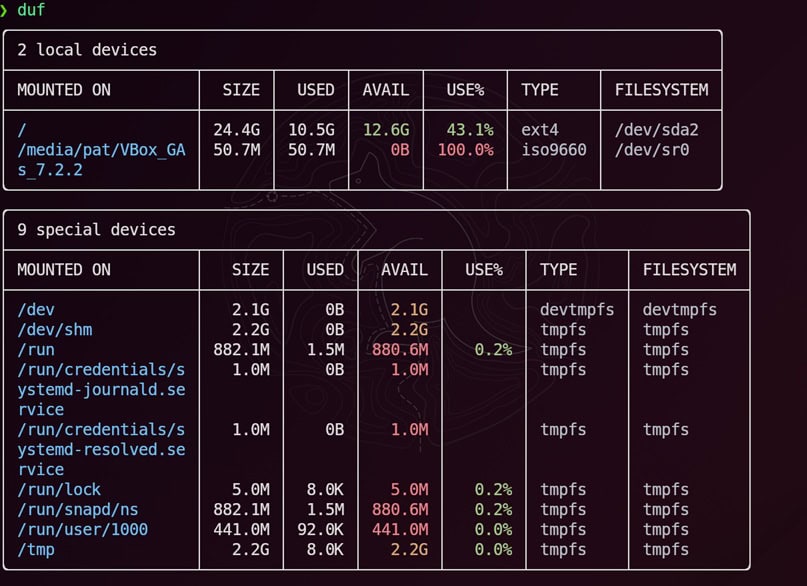Click the 92.0K used value
Image resolution: width=807 pixels, height=586 pixels.
(319, 530)
